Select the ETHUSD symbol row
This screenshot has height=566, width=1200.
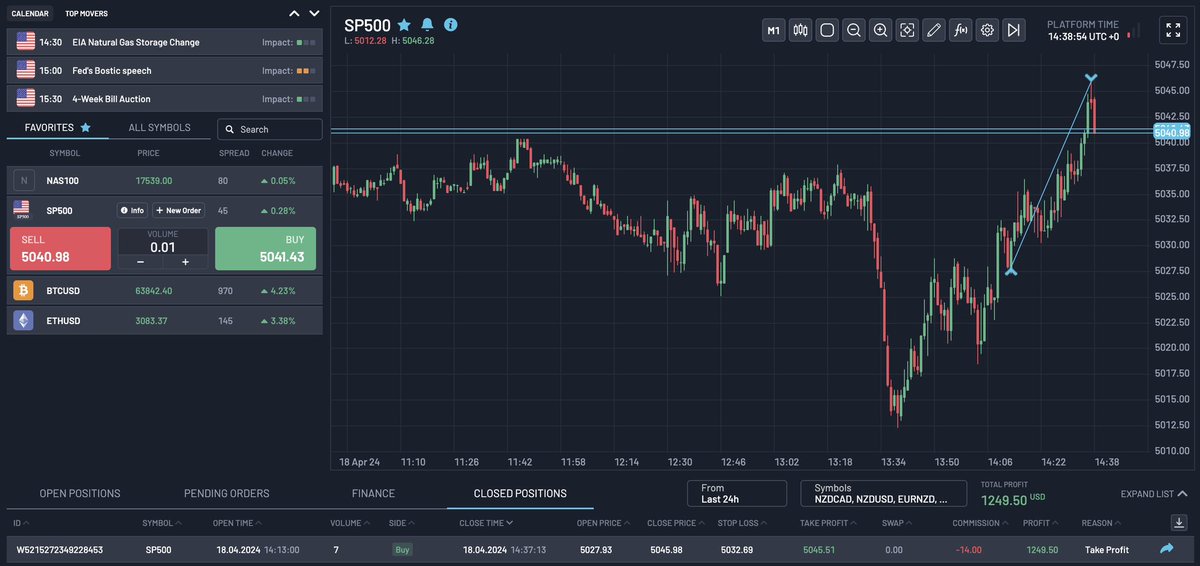tap(165, 320)
